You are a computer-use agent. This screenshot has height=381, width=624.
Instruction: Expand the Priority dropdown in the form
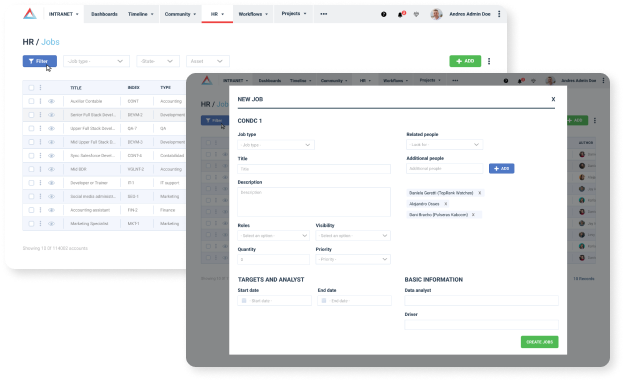tap(353, 259)
